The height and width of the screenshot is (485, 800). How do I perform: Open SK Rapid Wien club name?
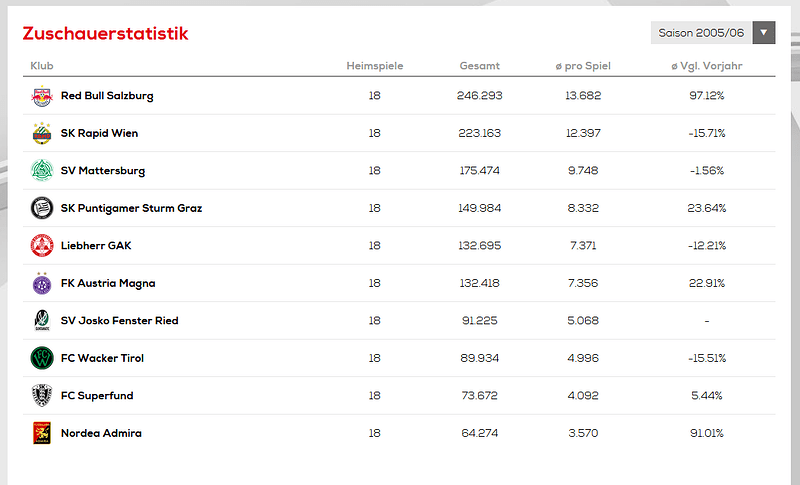tap(99, 133)
